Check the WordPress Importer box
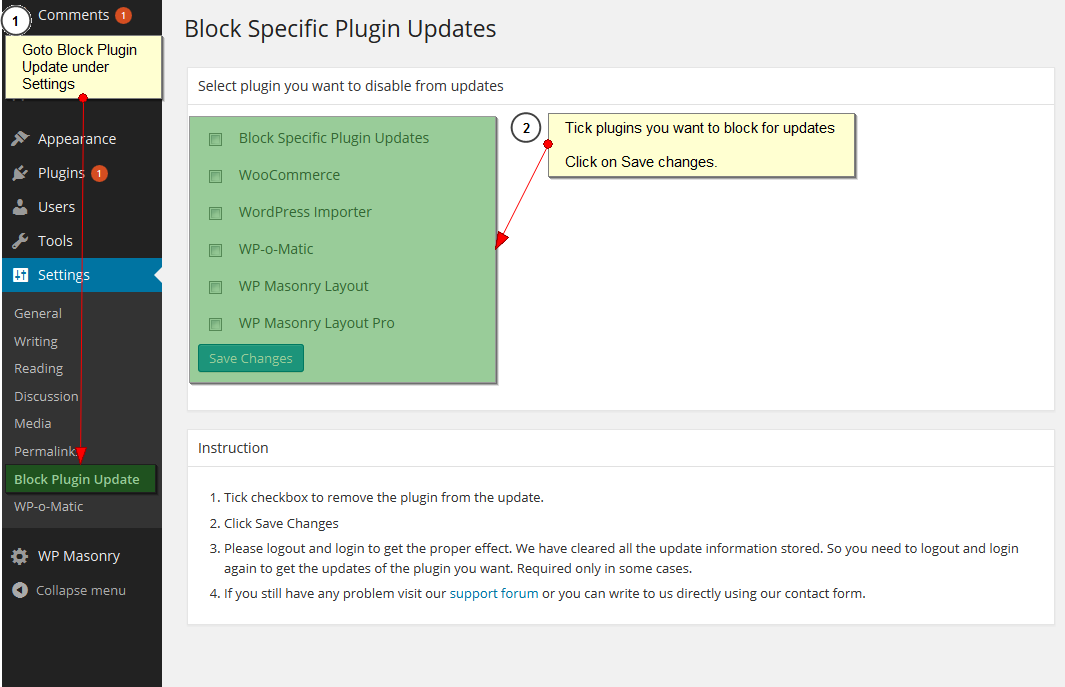The height and width of the screenshot is (687, 1065). (x=215, y=213)
